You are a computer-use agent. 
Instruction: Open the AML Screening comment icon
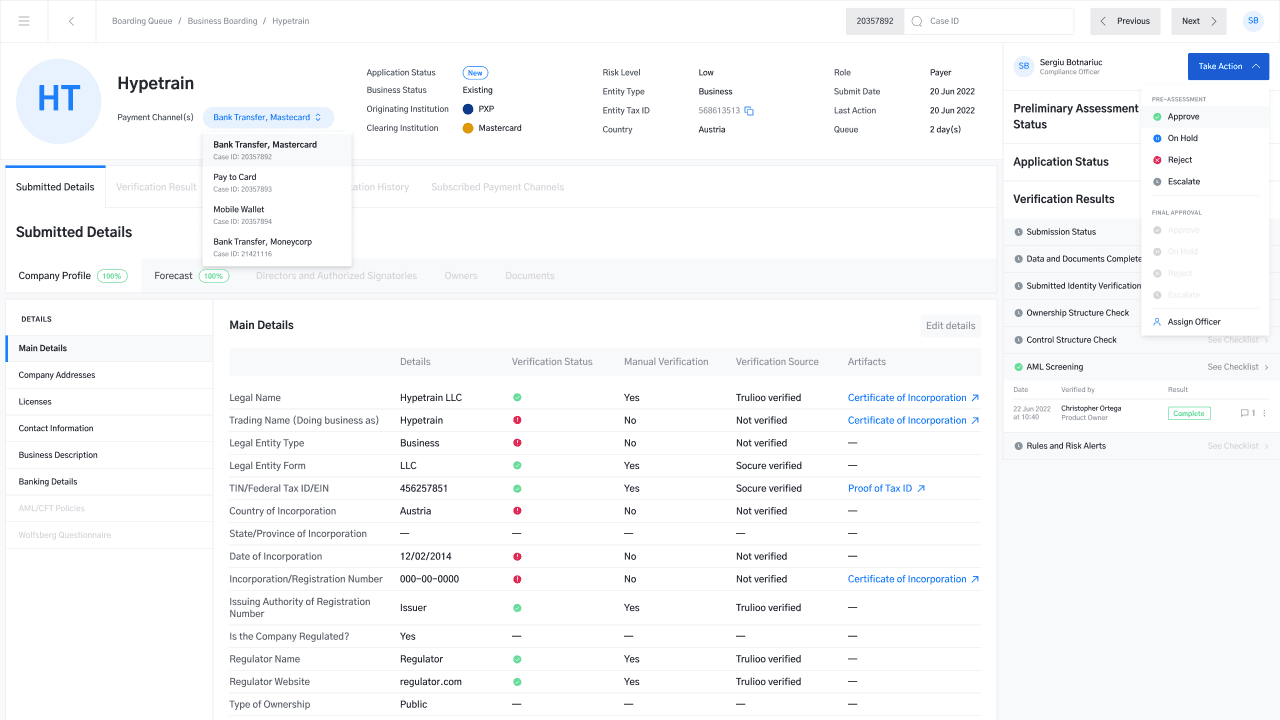coord(1246,413)
